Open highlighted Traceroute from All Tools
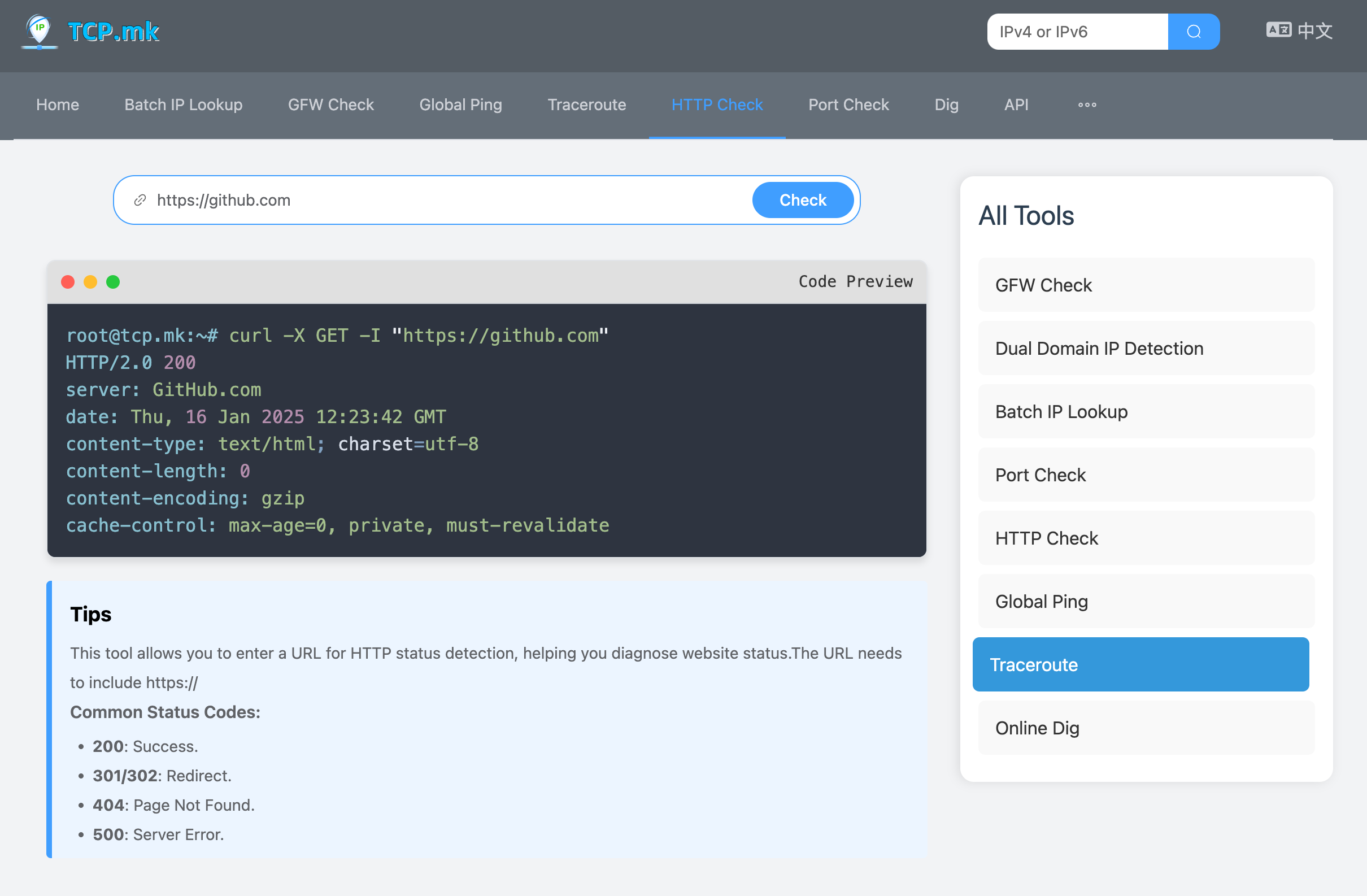 [x=1140, y=664]
